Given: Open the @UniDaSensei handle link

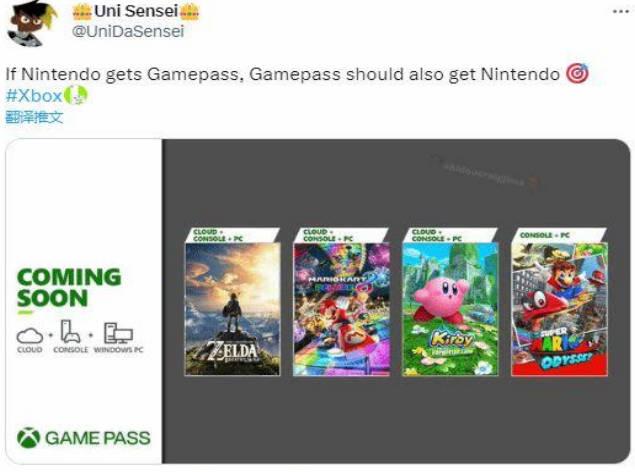Looking at the screenshot, I should pos(128,32).
